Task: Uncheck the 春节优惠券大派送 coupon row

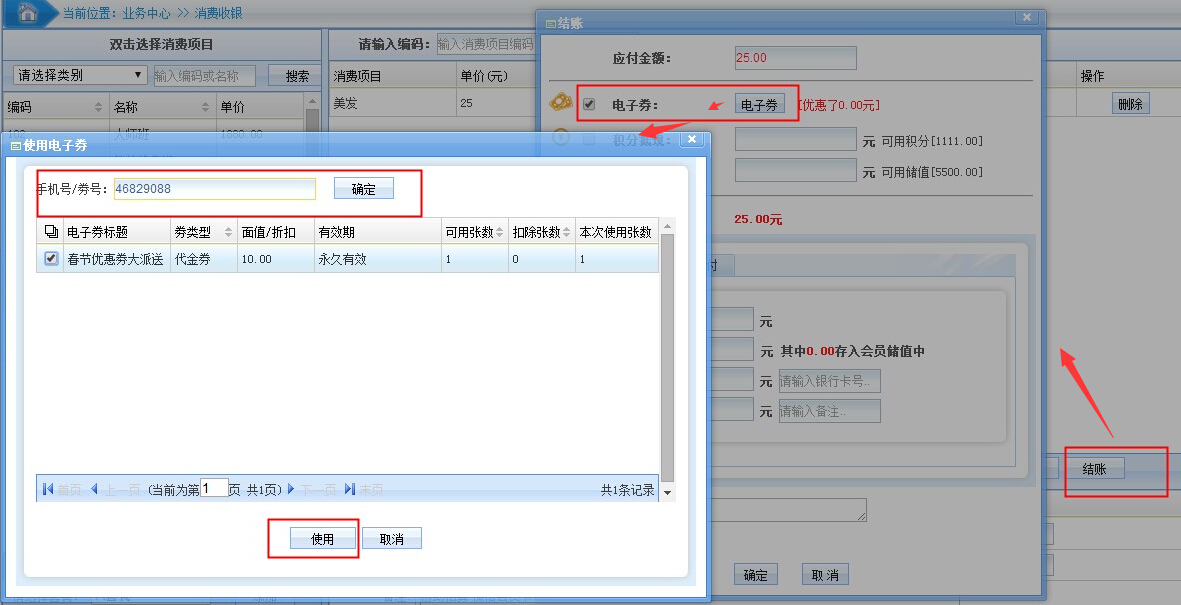Action: (x=51, y=258)
